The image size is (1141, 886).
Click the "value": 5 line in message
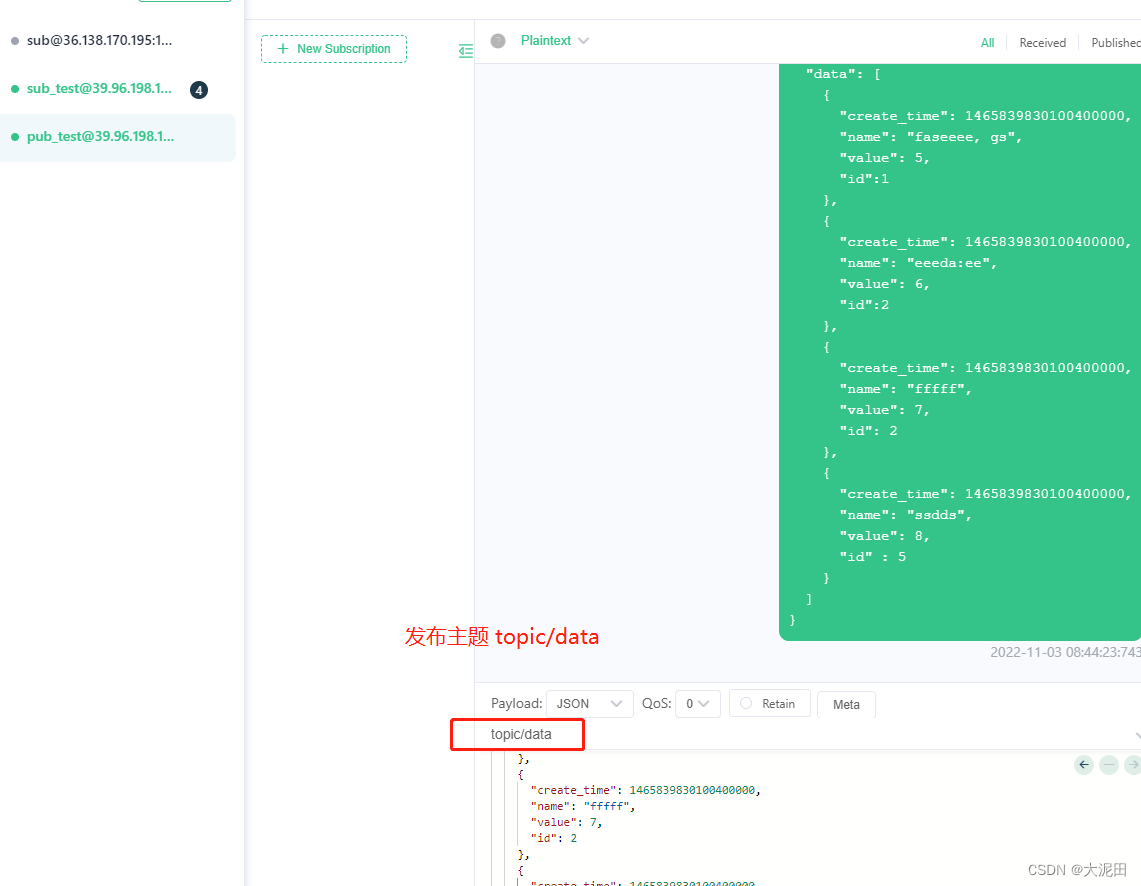[x=884, y=158]
